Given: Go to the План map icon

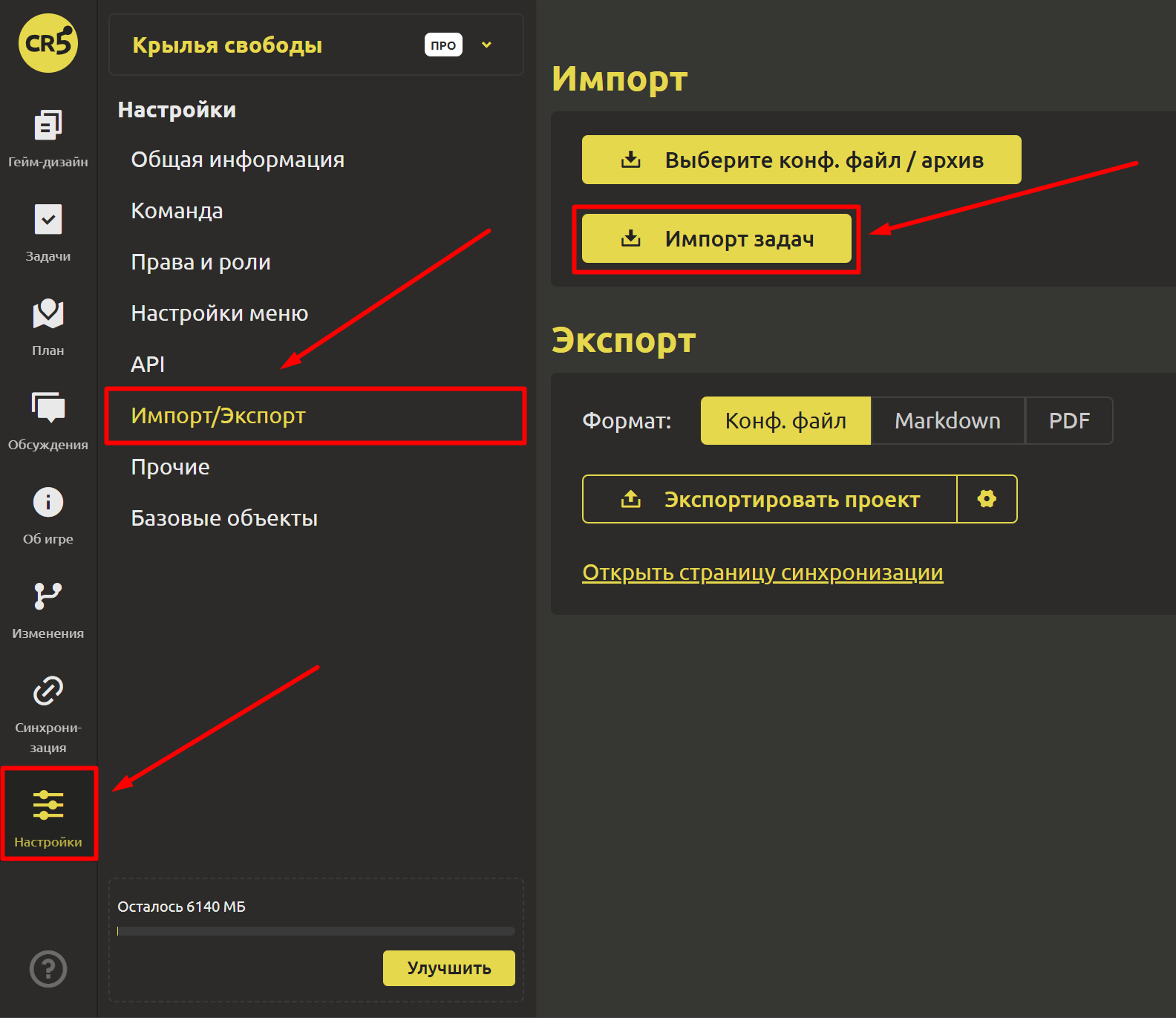Looking at the screenshot, I should pyautogui.click(x=48, y=314).
